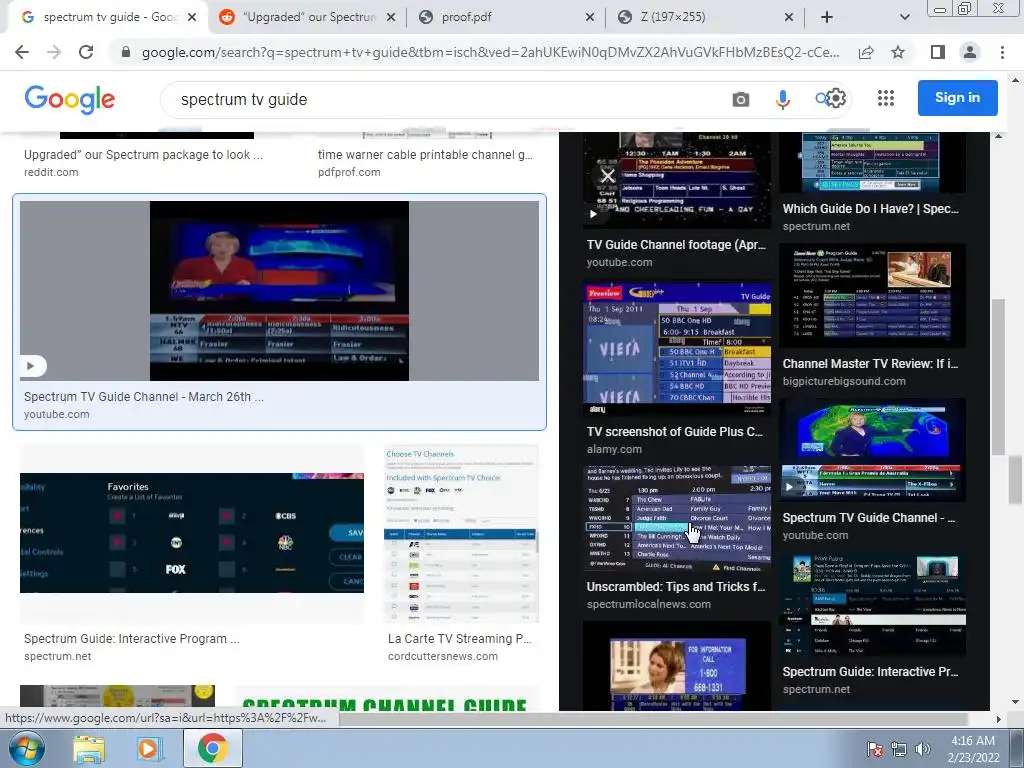Open Spectrum Guide Interactive Program favorites image
1024x768 pixels.
[x=192, y=532]
